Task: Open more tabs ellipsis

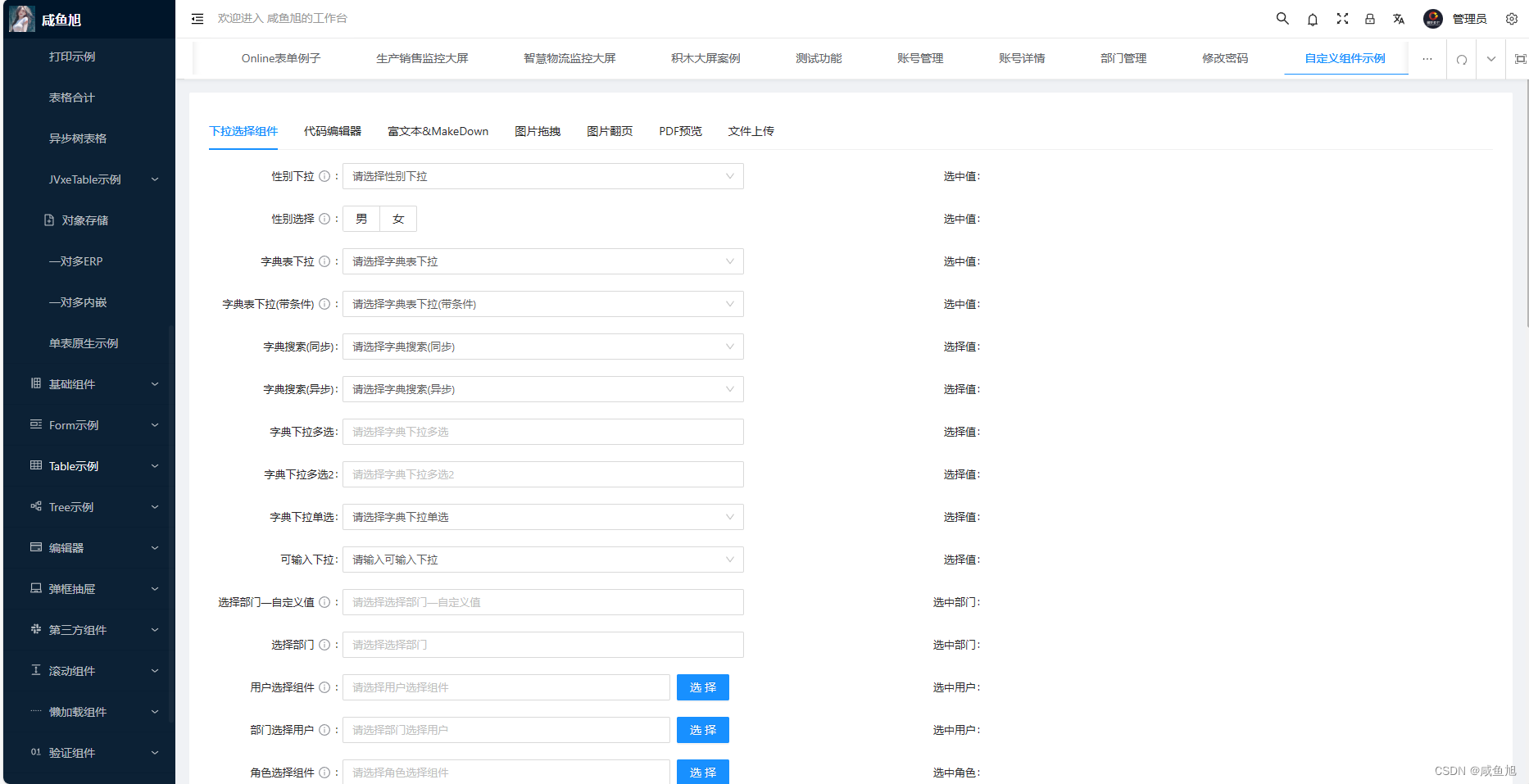Action: point(1427,59)
